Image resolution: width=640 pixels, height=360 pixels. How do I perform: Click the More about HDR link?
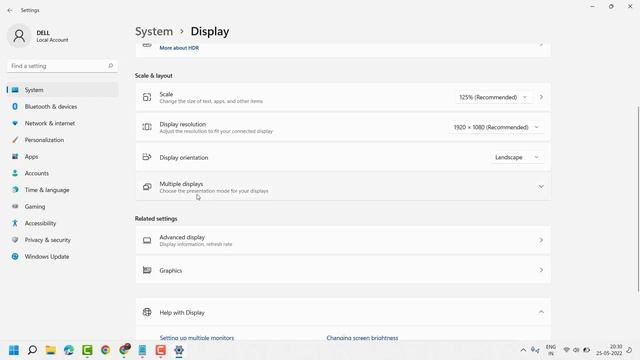179,48
